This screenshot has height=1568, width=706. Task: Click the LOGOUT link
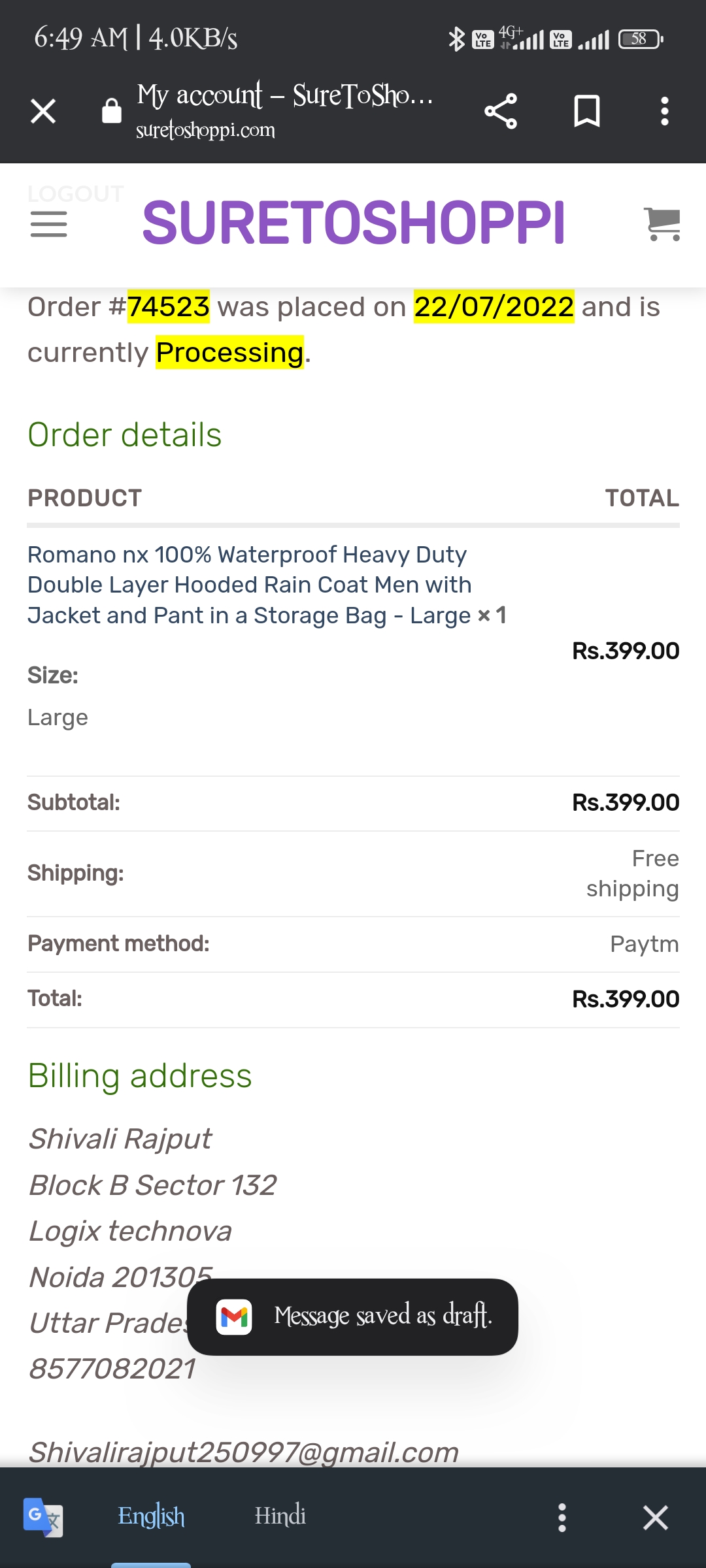pos(75,194)
